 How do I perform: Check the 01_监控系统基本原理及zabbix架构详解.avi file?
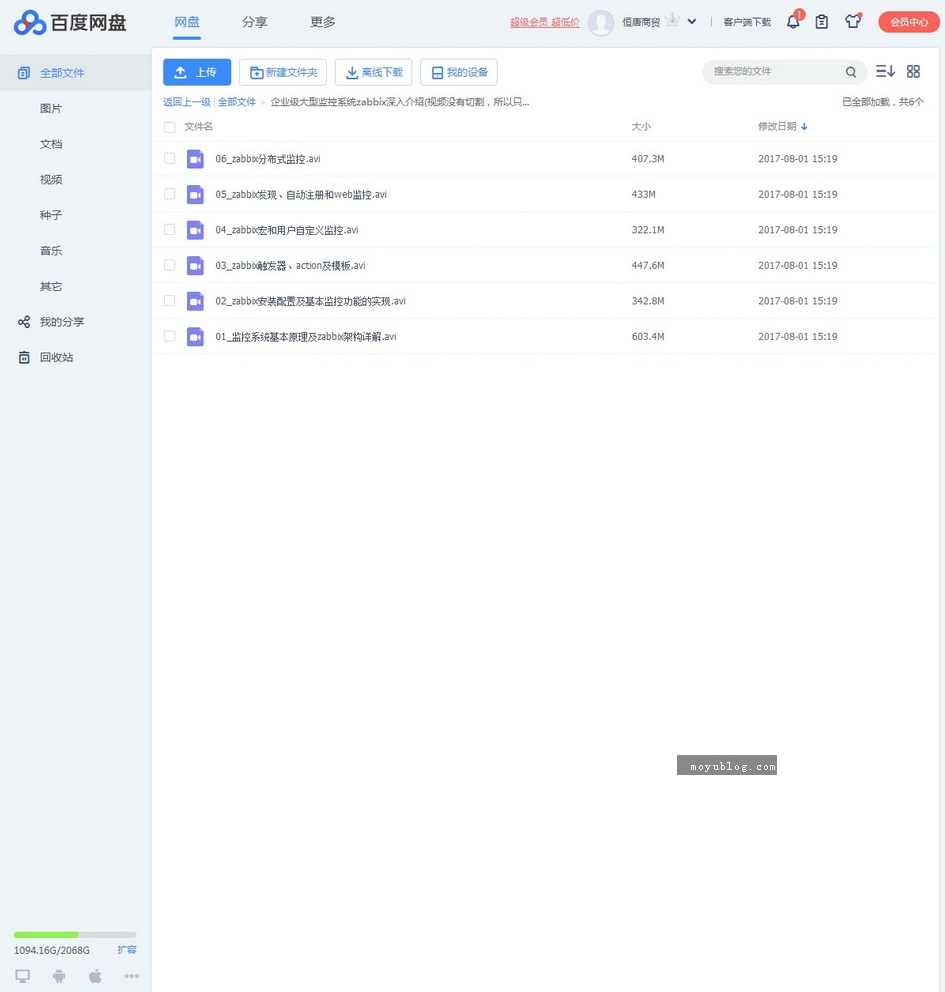(169, 336)
